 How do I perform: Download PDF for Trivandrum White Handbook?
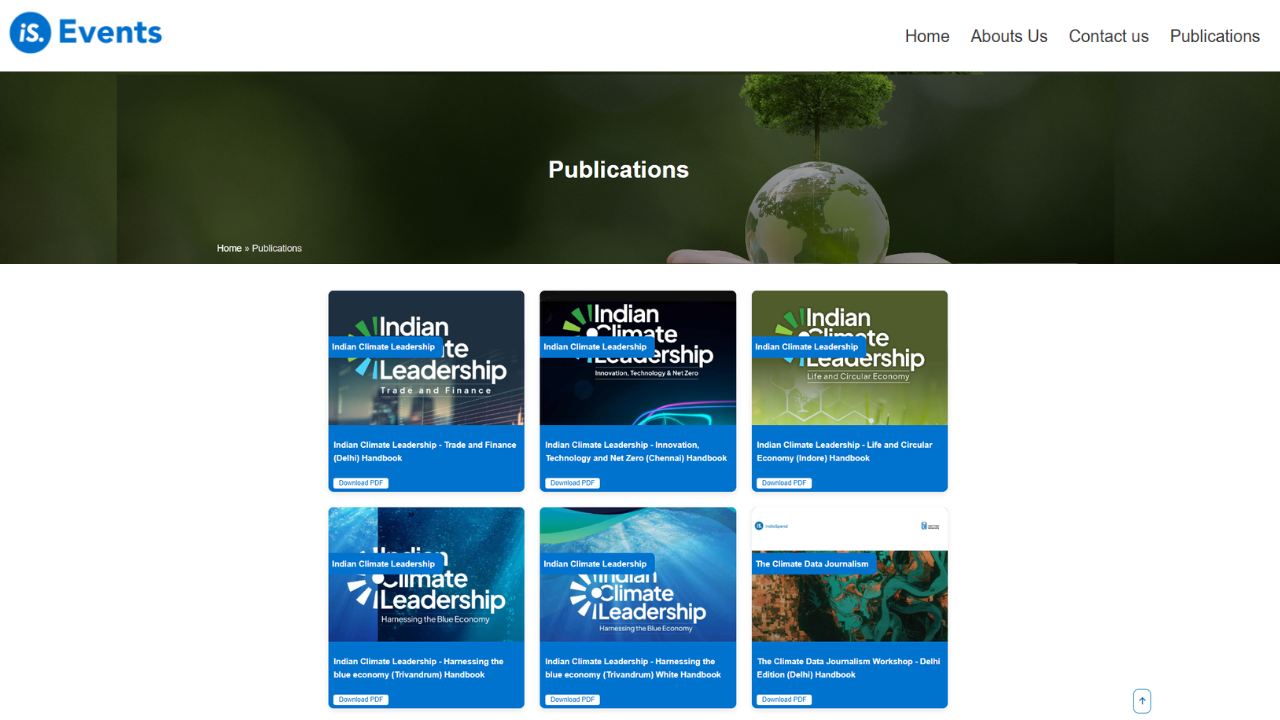coord(572,700)
